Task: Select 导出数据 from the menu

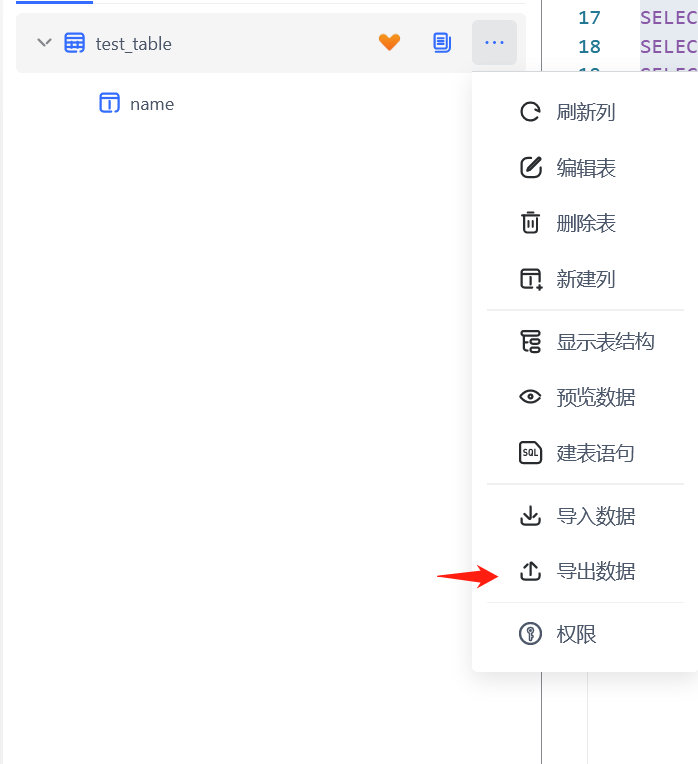Action: [x=585, y=571]
